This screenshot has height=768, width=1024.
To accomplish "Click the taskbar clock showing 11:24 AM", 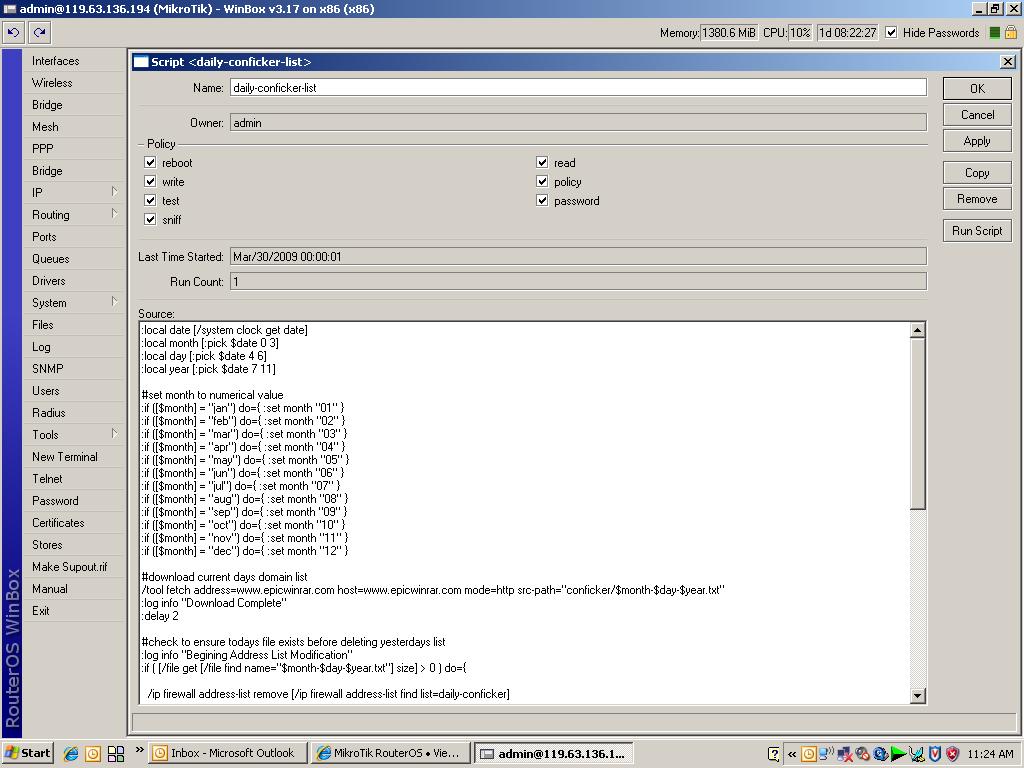I will coord(991,754).
